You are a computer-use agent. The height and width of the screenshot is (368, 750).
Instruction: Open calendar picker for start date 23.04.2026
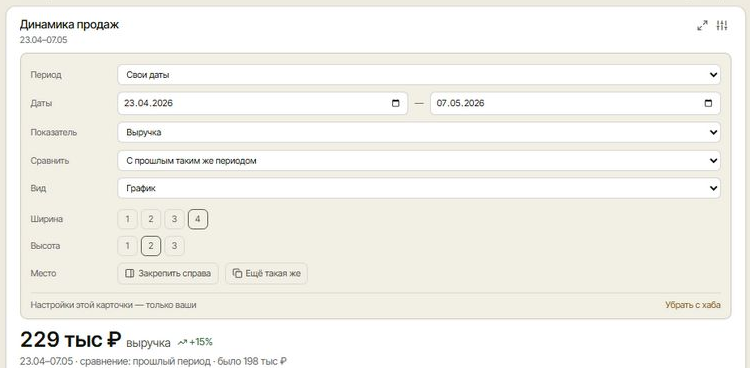pos(396,103)
